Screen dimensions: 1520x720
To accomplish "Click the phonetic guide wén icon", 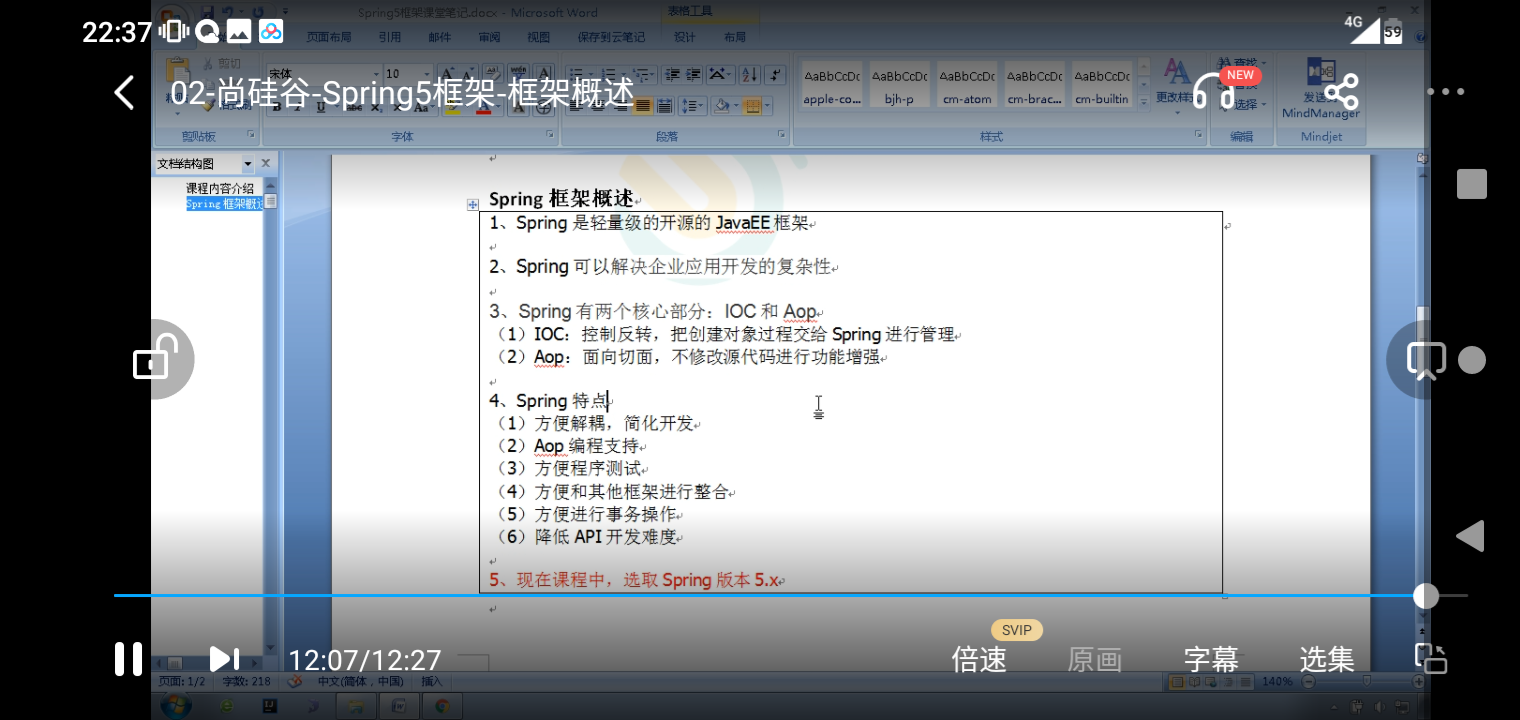I will coord(518,73).
